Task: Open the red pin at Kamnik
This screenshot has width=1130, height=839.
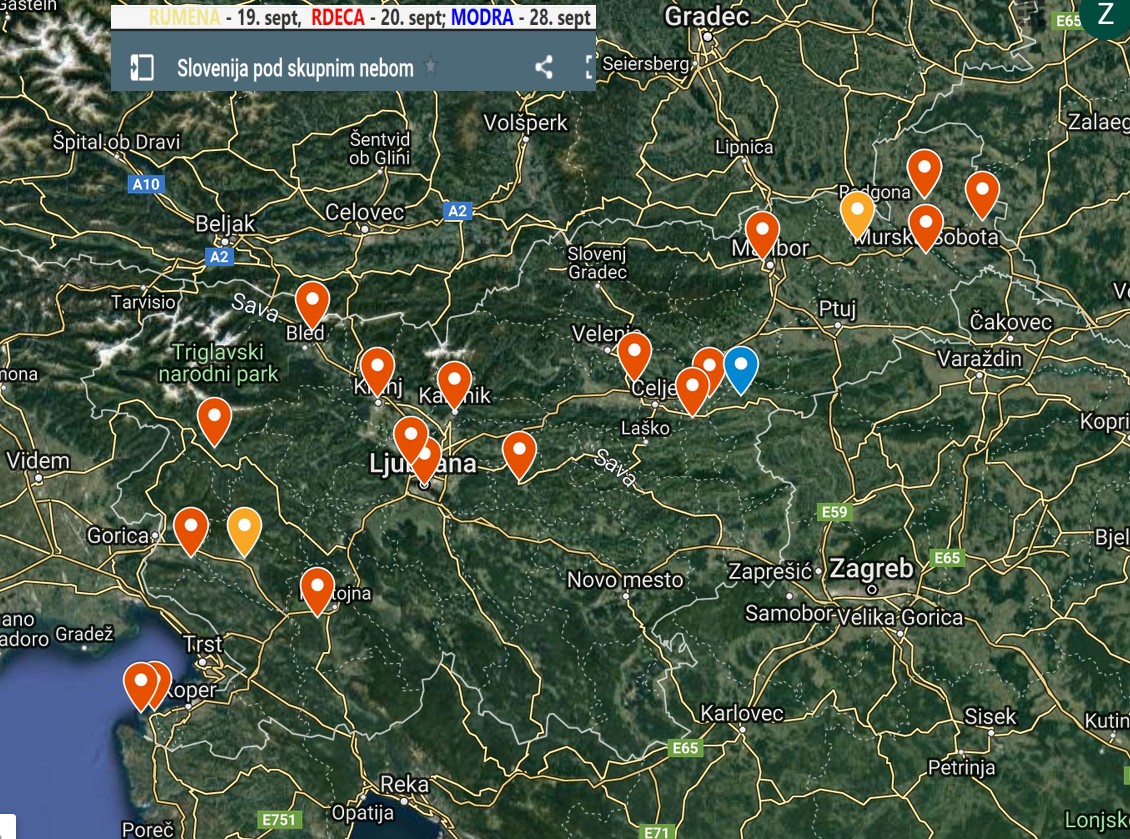Action: coord(454,381)
